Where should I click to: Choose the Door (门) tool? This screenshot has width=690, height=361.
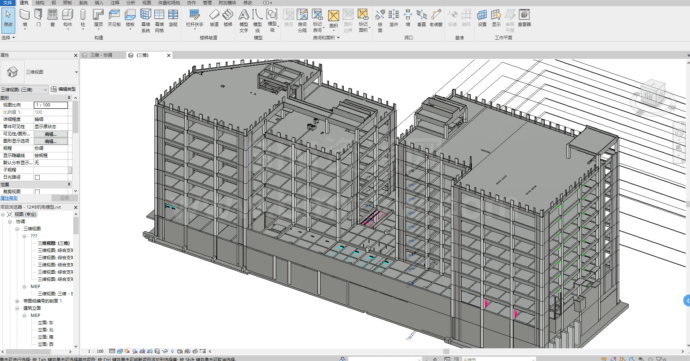[x=39, y=19]
